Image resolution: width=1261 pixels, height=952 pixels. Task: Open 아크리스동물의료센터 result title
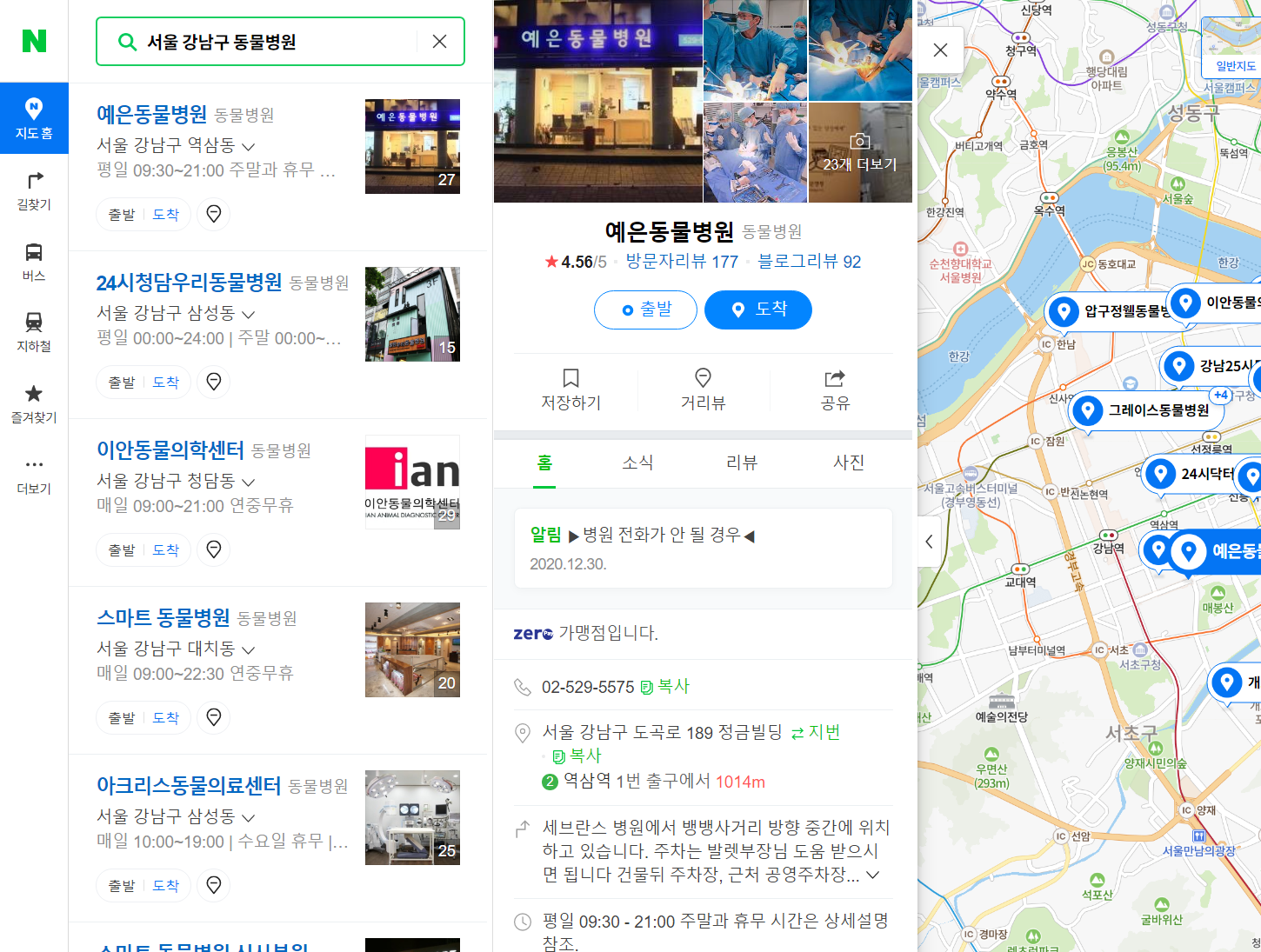[x=189, y=785]
